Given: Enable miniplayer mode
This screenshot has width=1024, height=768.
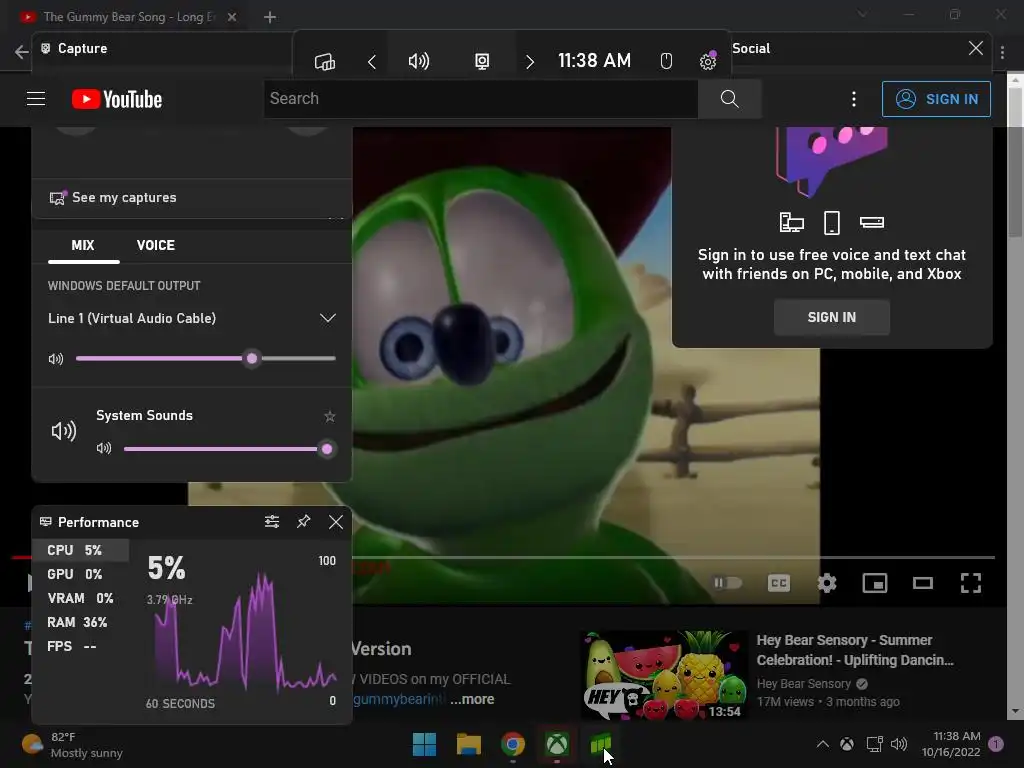Looking at the screenshot, I should [874, 583].
